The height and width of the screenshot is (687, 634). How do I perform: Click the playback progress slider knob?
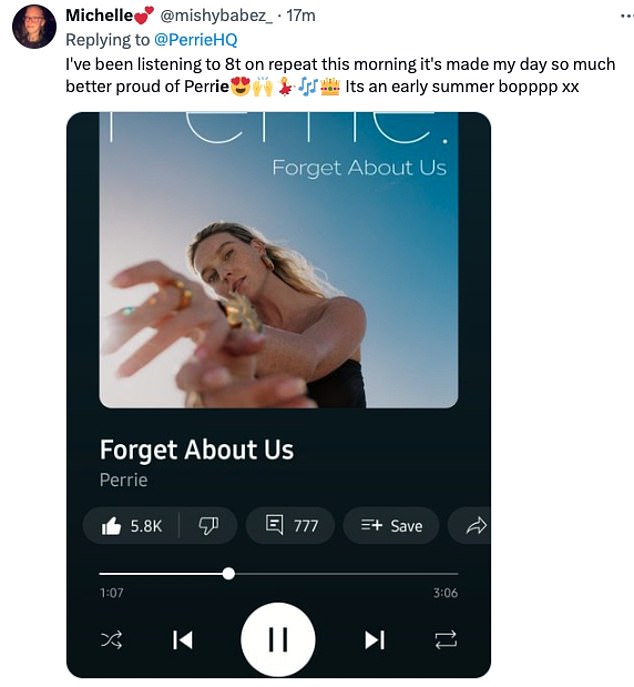pyautogui.click(x=228, y=574)
